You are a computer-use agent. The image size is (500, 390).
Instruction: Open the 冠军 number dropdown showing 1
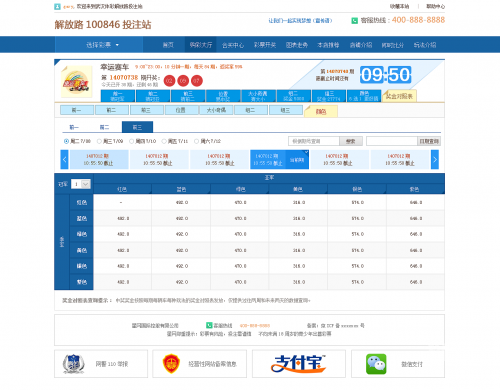point(81,184)
